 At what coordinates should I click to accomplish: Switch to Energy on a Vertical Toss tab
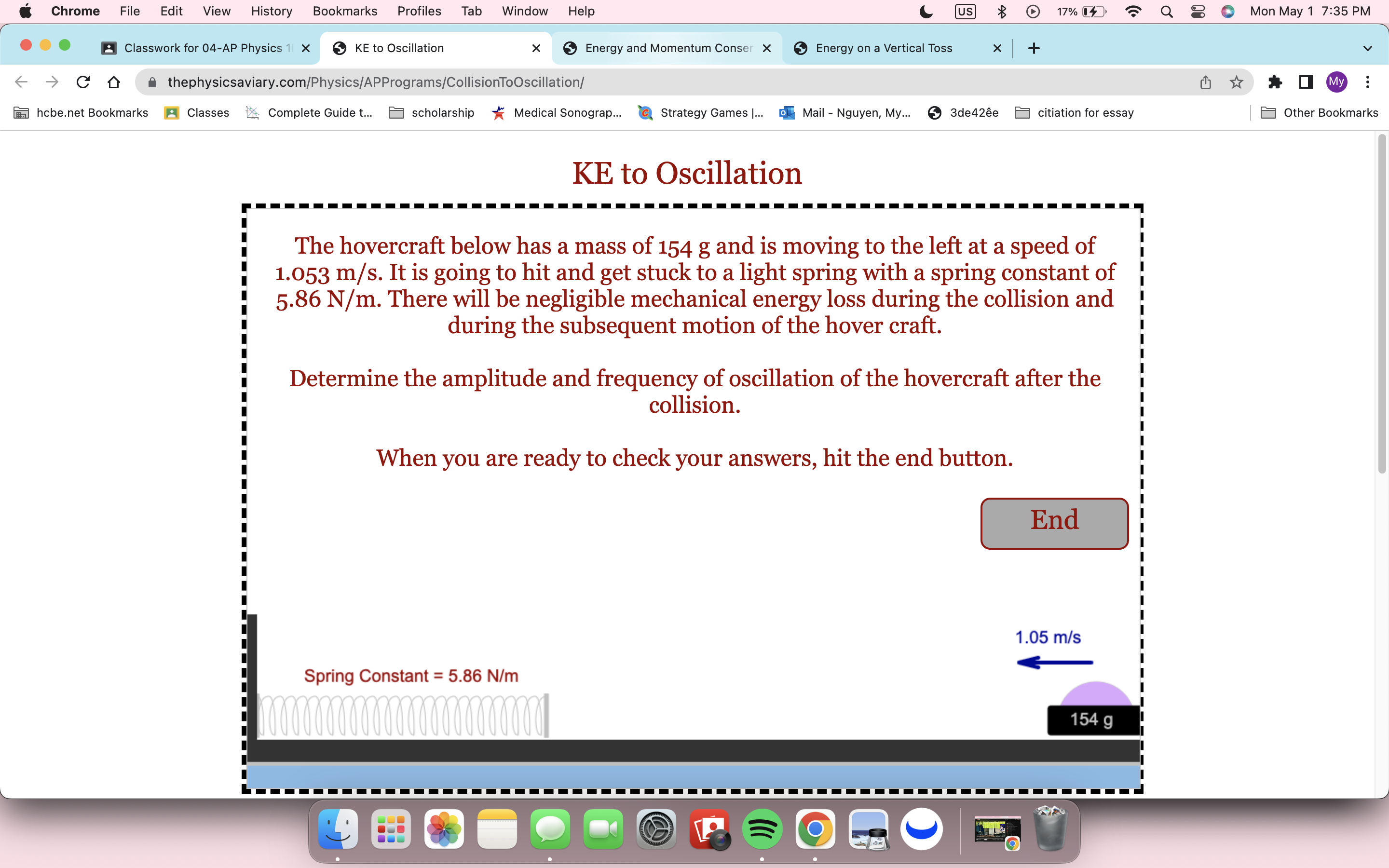pos(884,48)
